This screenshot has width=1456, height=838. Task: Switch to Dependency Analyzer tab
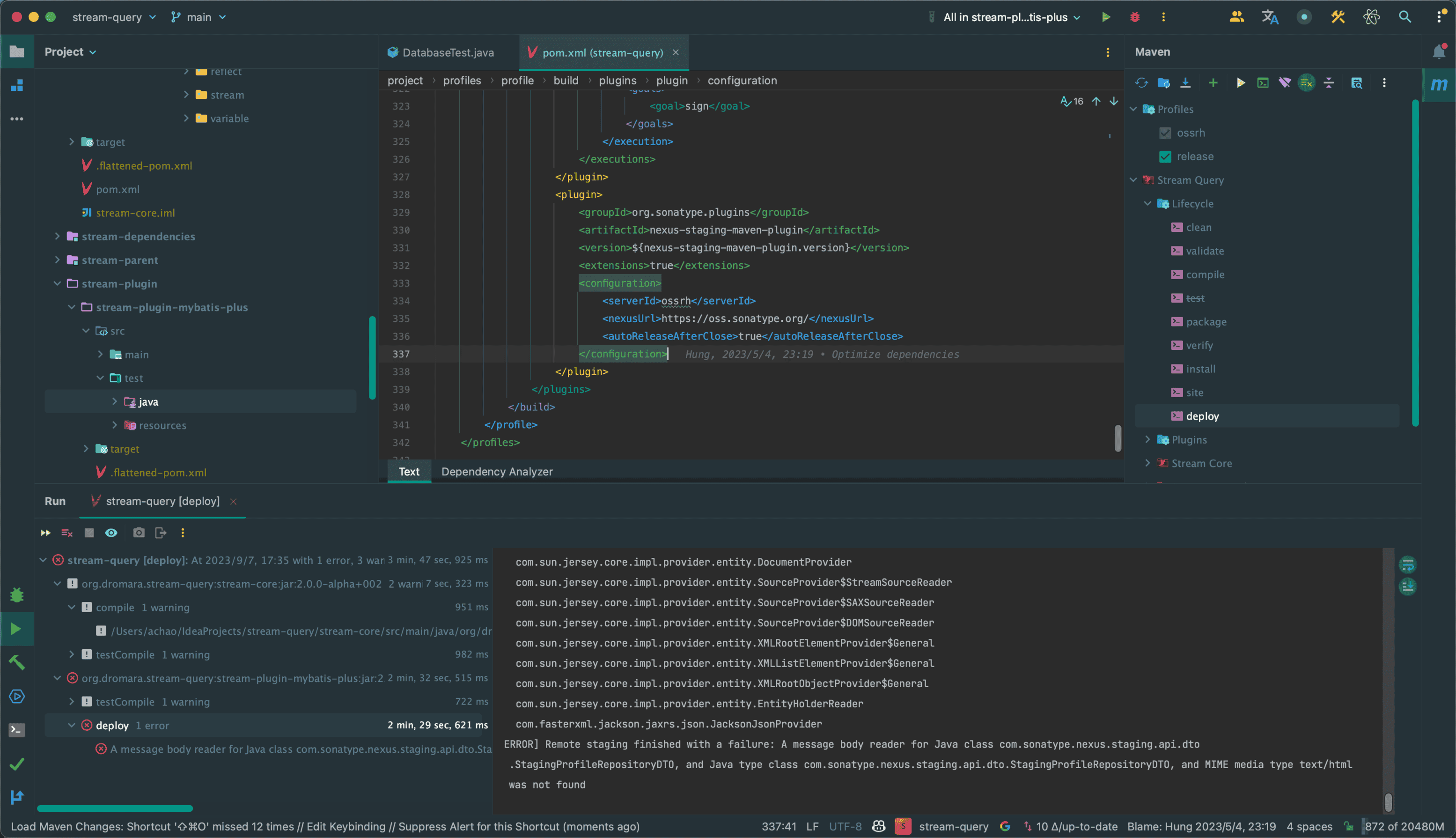pyautogui.click(x=496, y=471)
